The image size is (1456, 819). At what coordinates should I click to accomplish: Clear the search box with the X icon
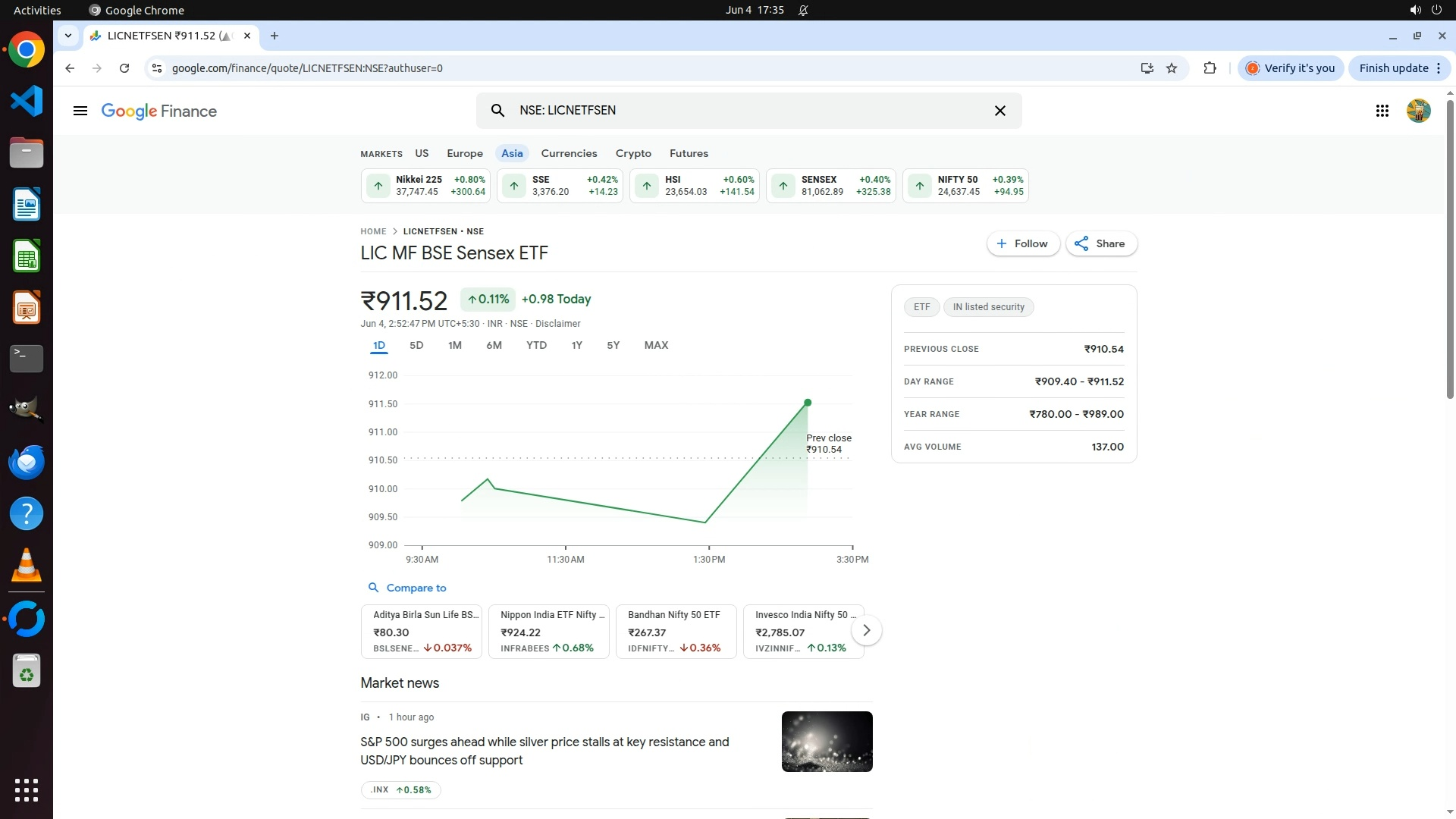coord(999,111)
